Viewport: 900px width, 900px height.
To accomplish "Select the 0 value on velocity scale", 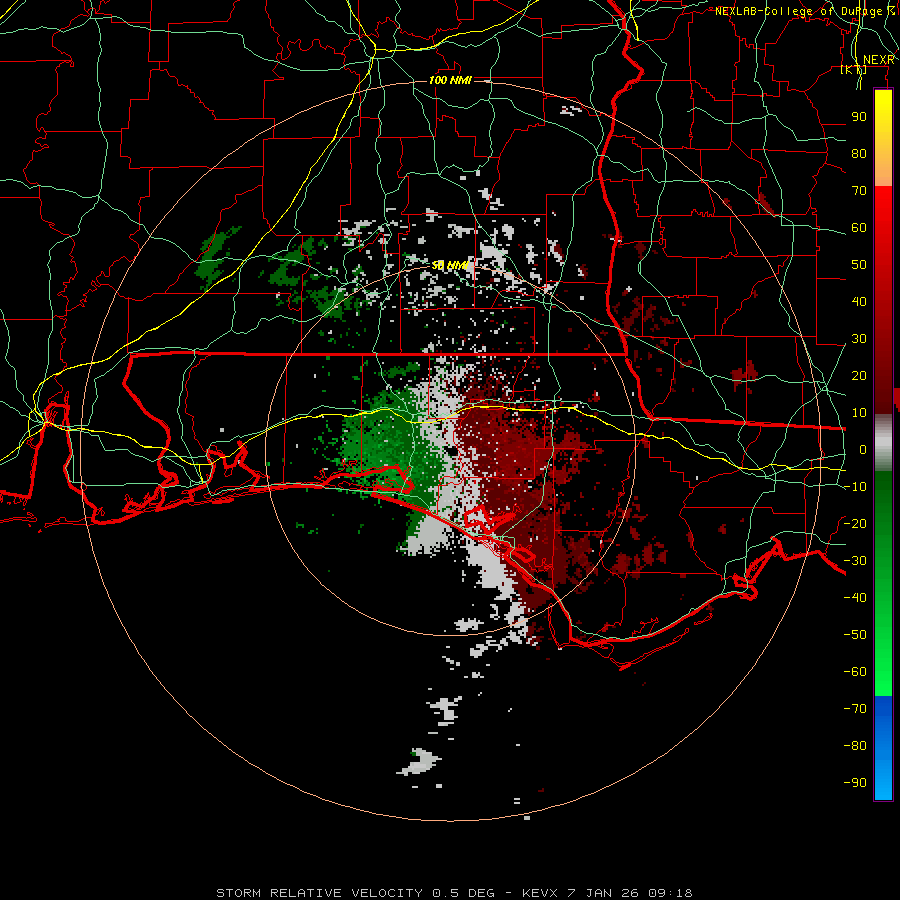I will pyautogui.click(x=863, y=449).
